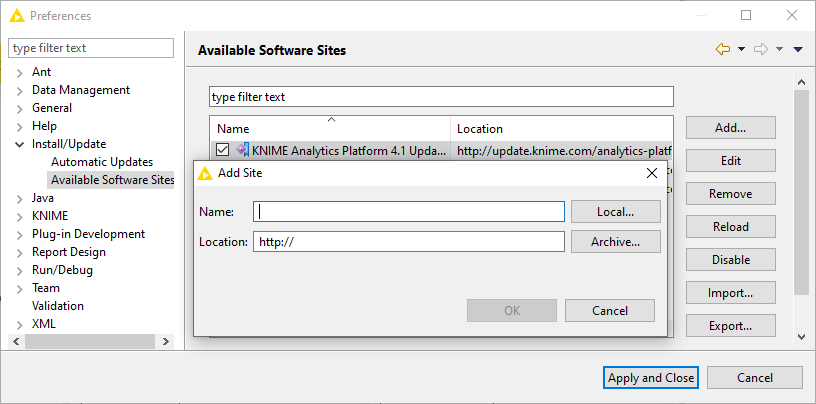Click the Export... button
The image size is (816, 404).
click(731, 326)
